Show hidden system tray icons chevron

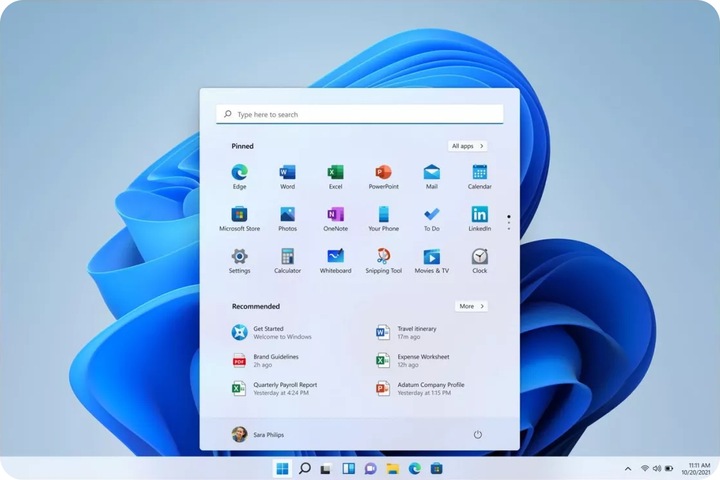tap(628, 468)
